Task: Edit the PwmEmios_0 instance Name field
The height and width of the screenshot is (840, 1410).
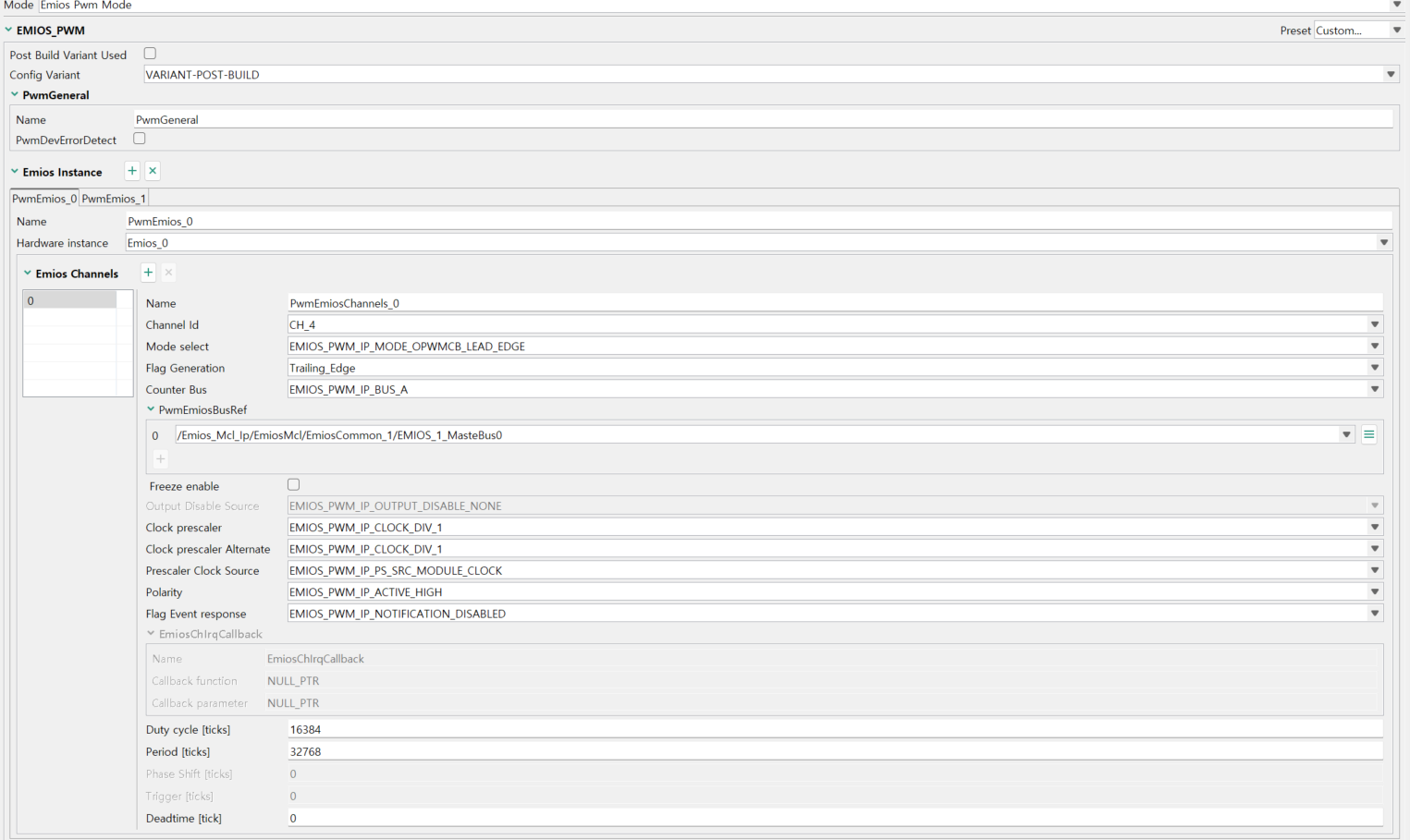Action: tap(759, 222)
